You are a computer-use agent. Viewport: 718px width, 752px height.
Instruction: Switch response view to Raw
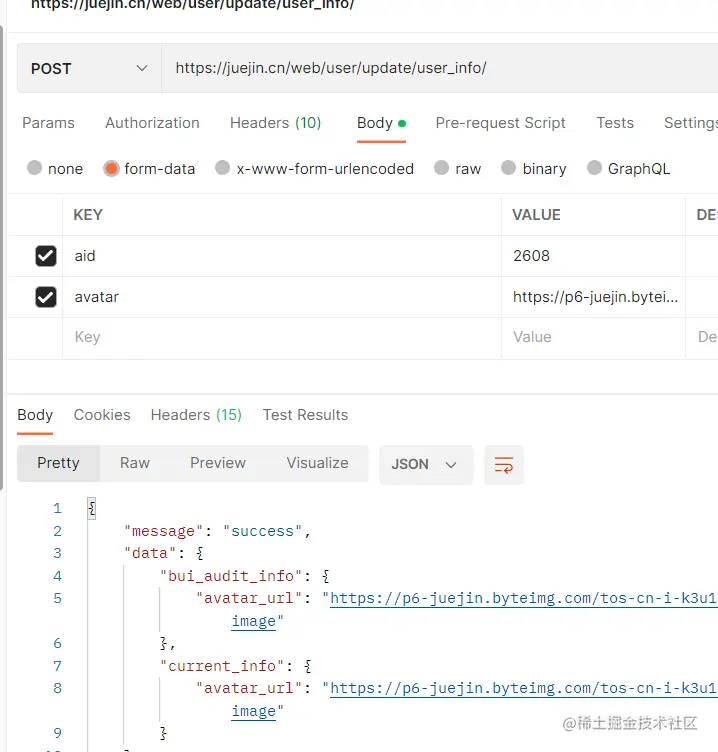click(135, 463)
